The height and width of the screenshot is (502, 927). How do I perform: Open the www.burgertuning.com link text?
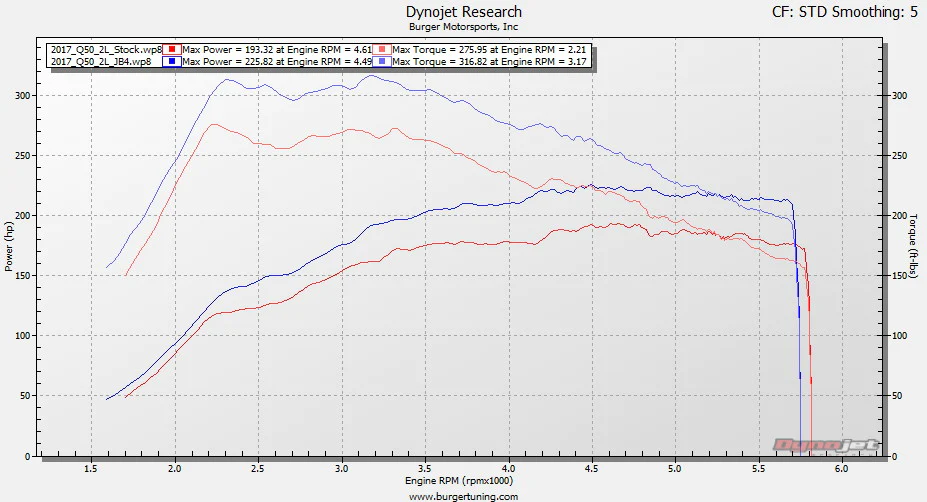point(464,497)
